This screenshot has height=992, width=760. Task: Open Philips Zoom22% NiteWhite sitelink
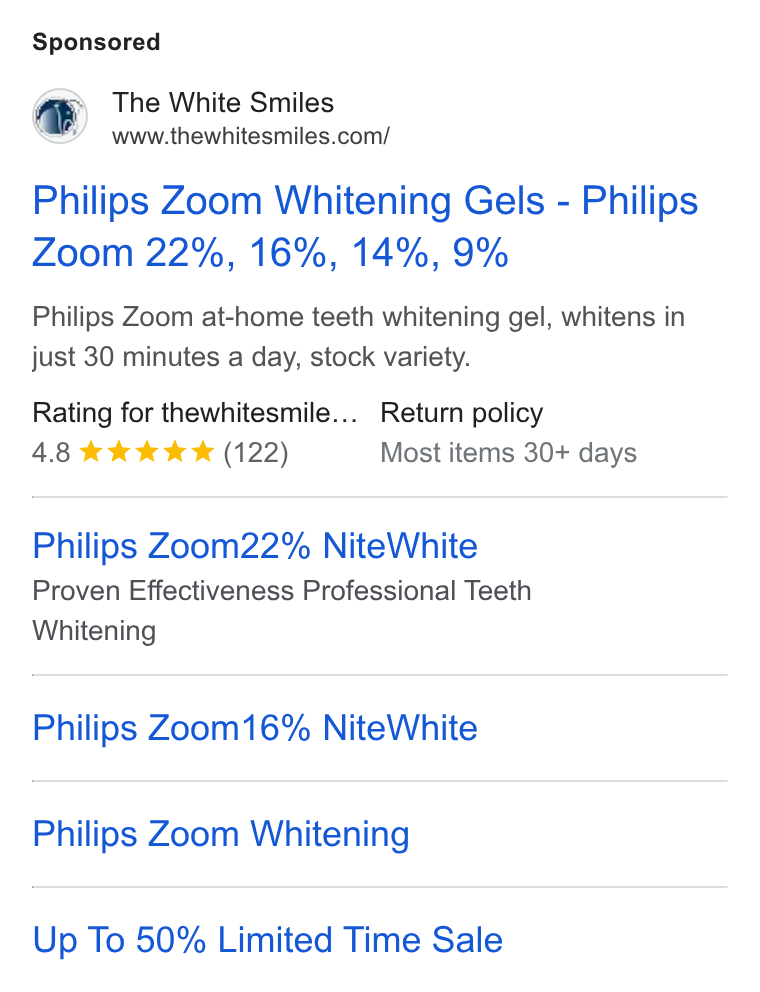(255, 546)
